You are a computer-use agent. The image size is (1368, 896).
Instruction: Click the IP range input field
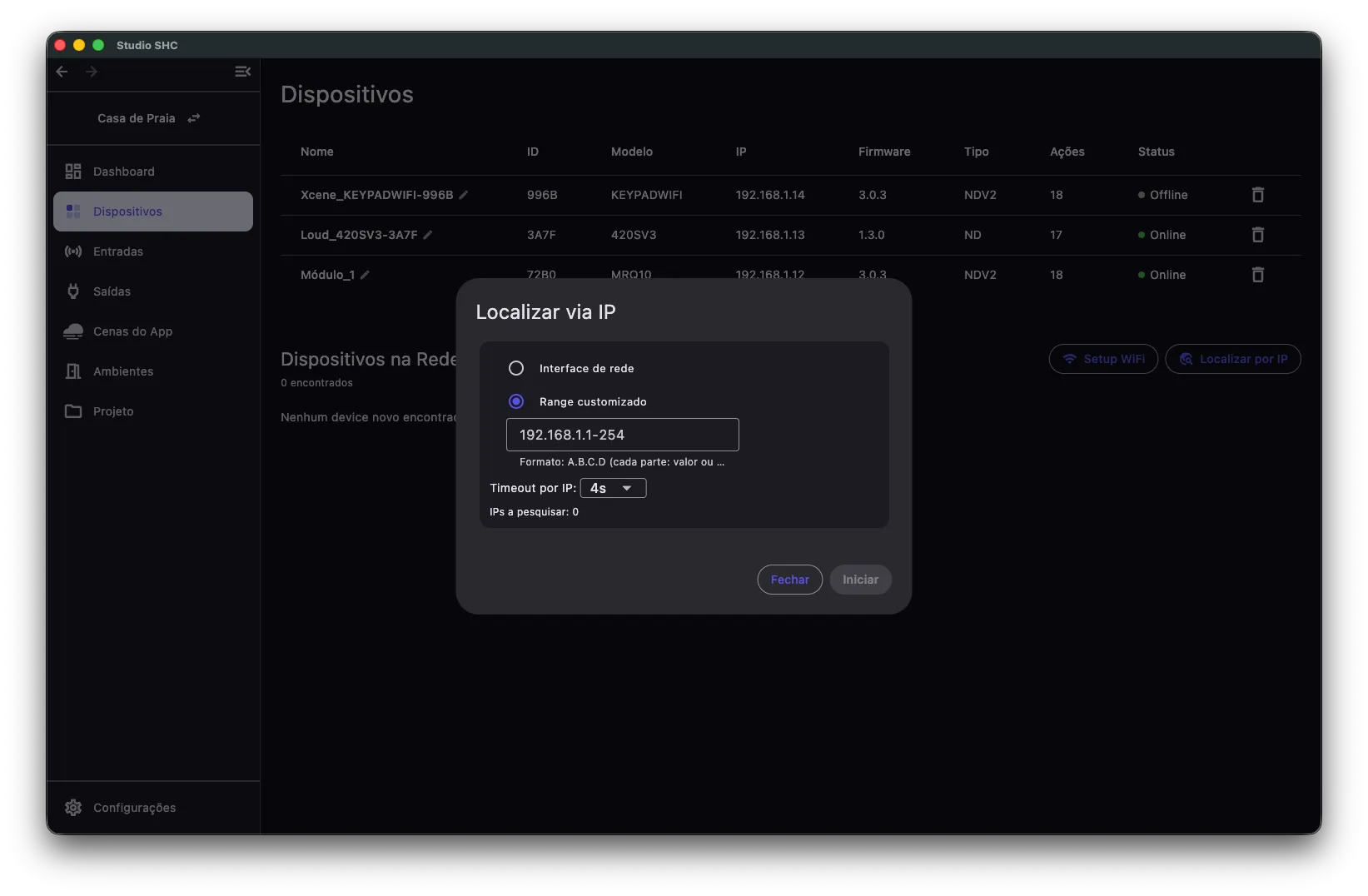[623, 435]
